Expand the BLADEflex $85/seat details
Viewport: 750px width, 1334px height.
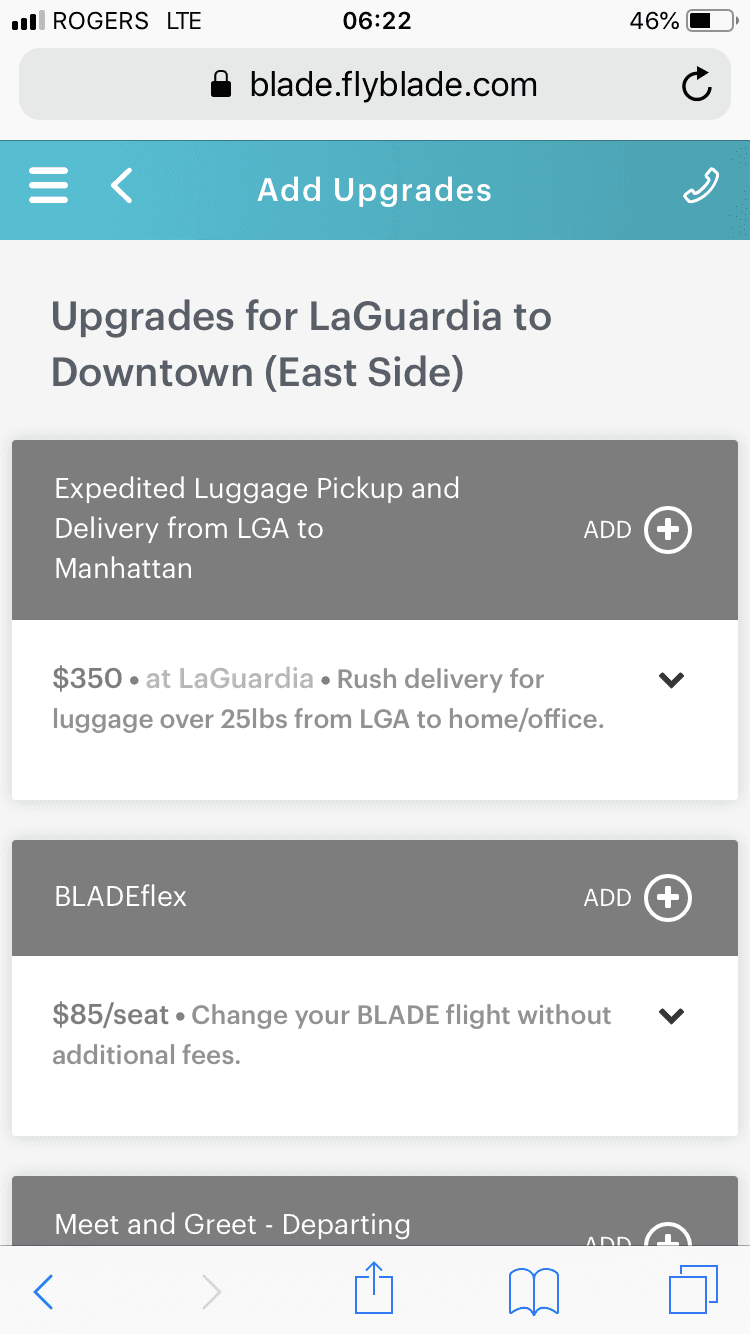tap(671, 1016)
